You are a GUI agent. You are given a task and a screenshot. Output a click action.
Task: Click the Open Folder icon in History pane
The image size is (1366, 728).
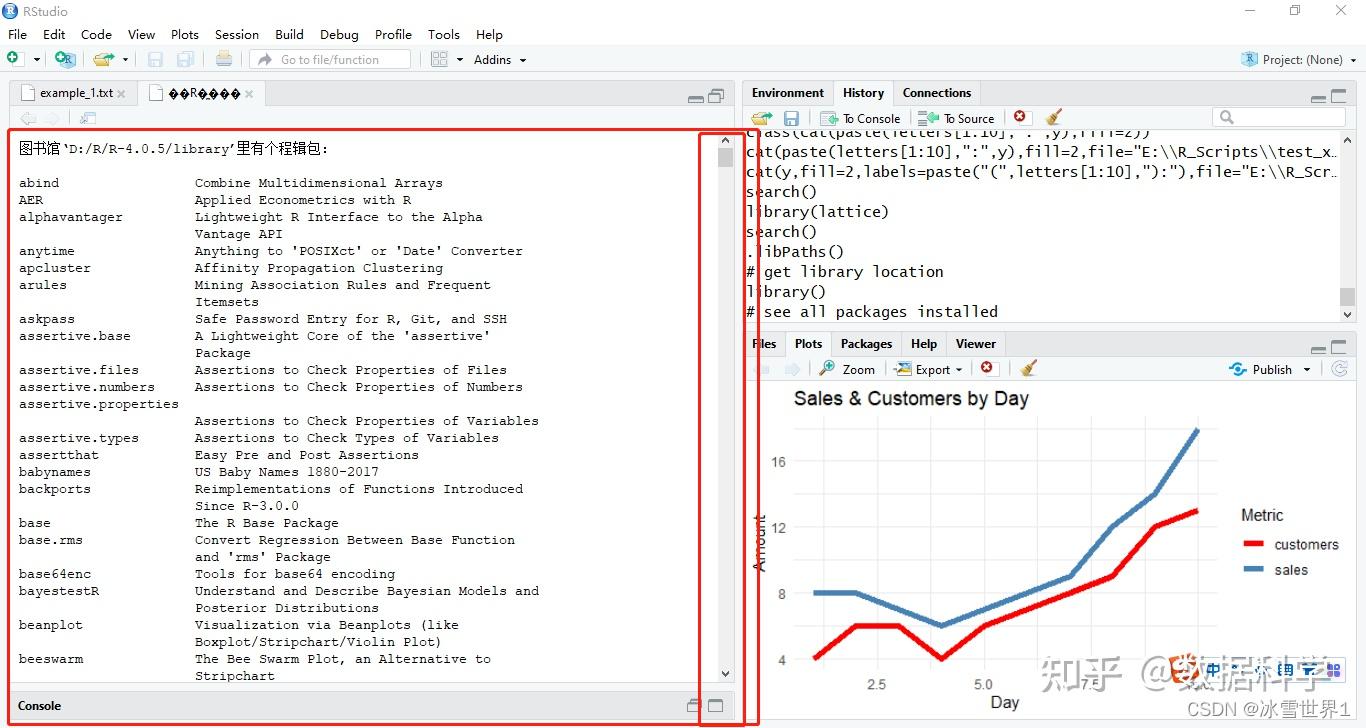pos(760,117)
